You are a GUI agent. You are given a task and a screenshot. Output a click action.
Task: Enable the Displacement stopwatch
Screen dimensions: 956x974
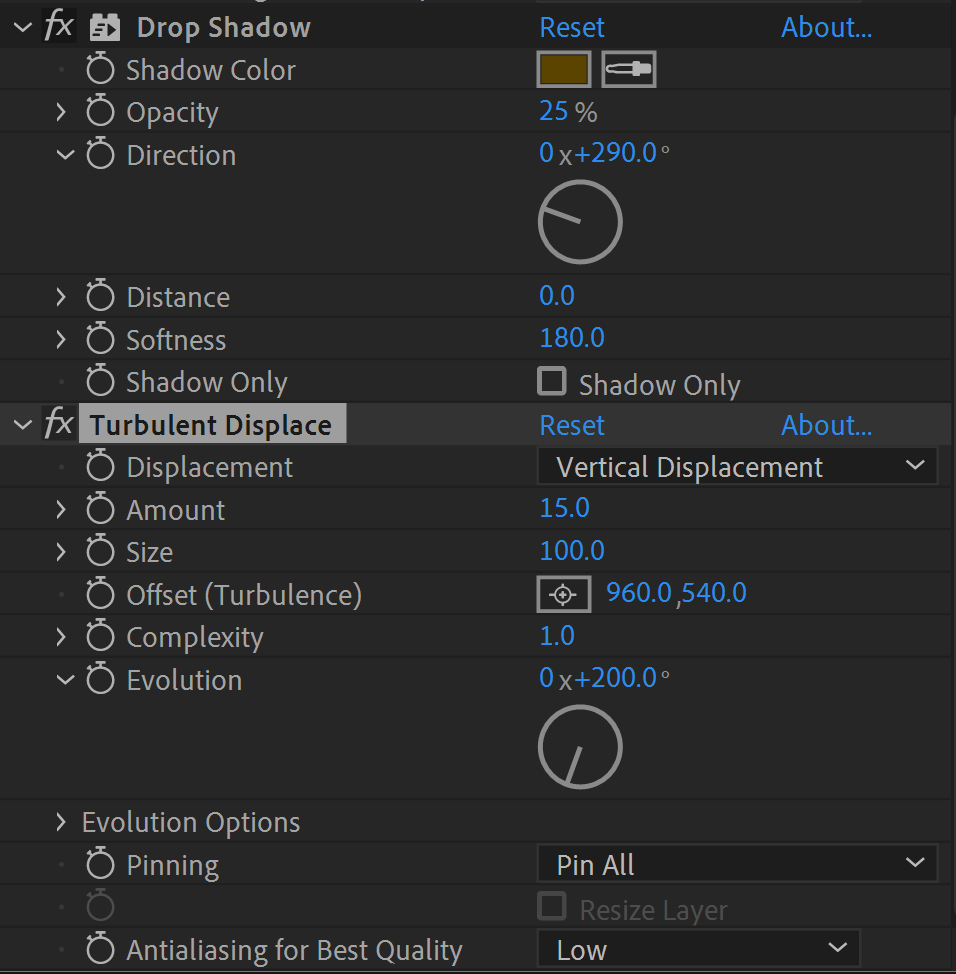pyautogui.click(x=100, y=467)
